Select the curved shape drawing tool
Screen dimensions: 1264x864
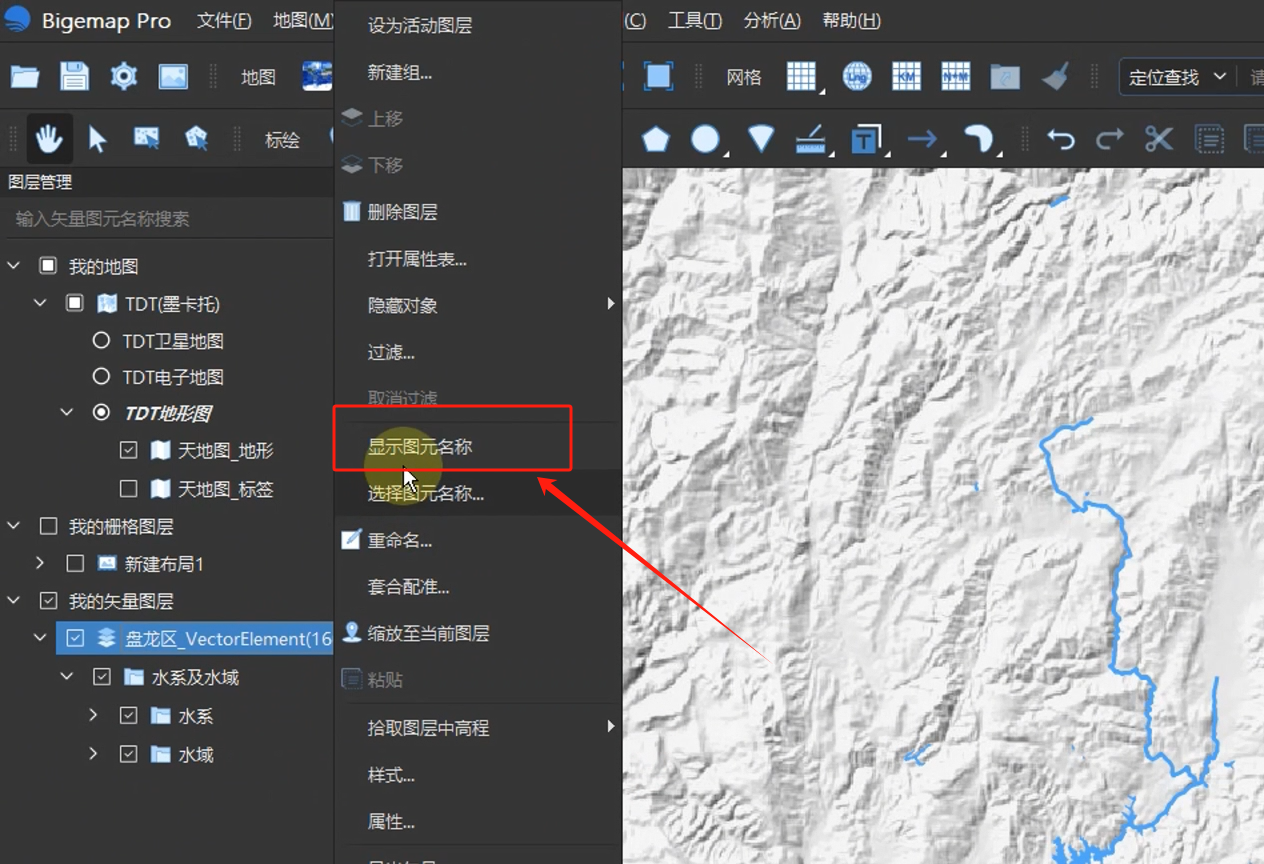[979, 139]
